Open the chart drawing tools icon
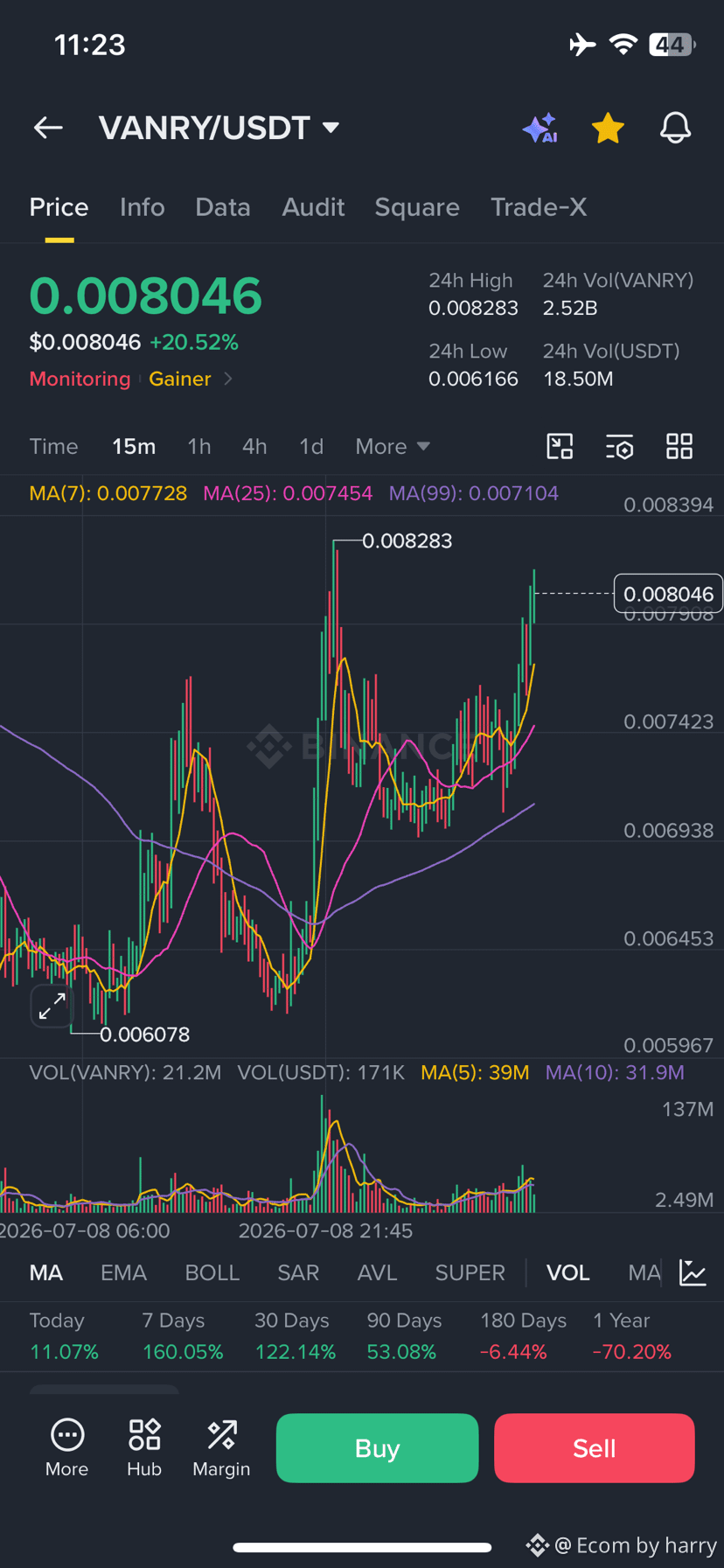 click(x=560, y=447)
